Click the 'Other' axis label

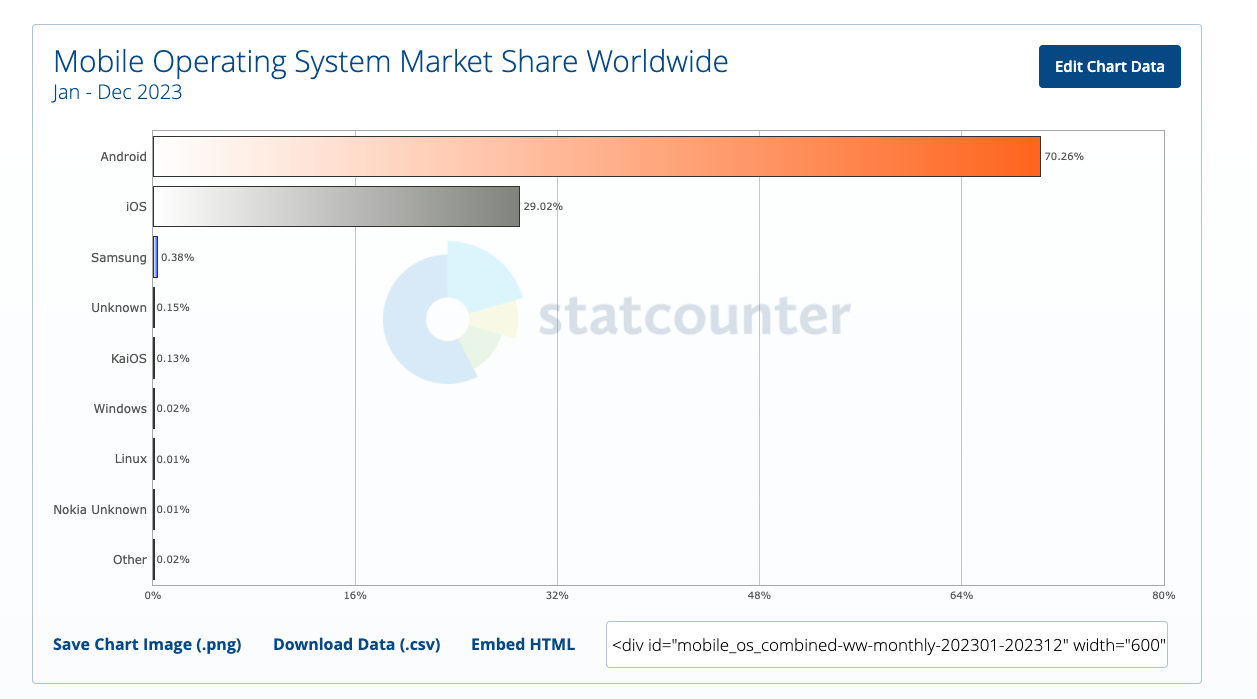point(130,560)
